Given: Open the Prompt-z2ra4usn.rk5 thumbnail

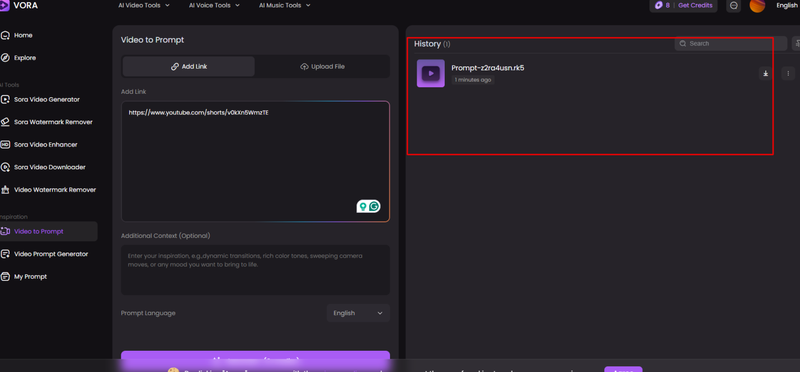Looking at the screenshot, I should 431,73.
